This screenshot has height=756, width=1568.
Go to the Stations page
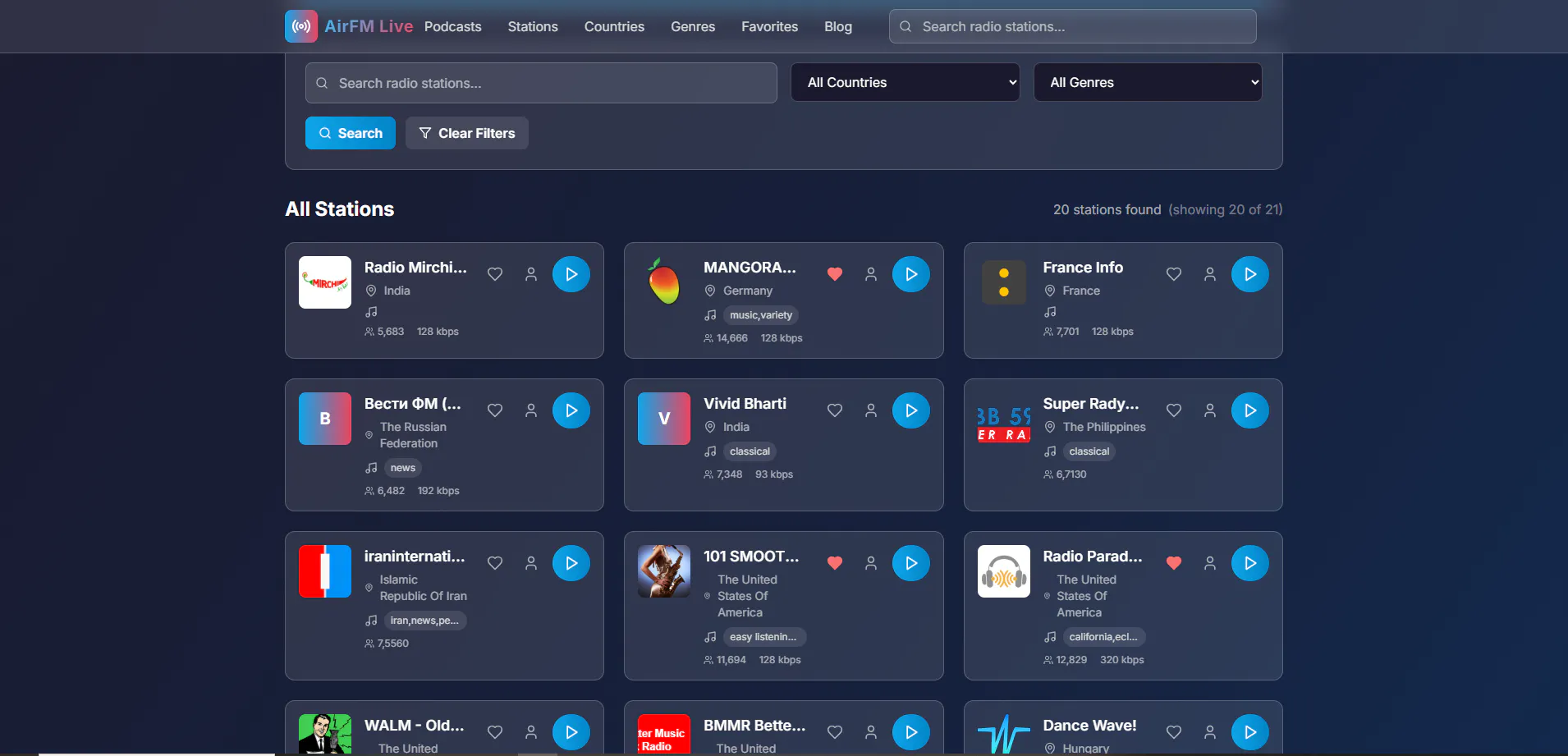click(533, 26)
